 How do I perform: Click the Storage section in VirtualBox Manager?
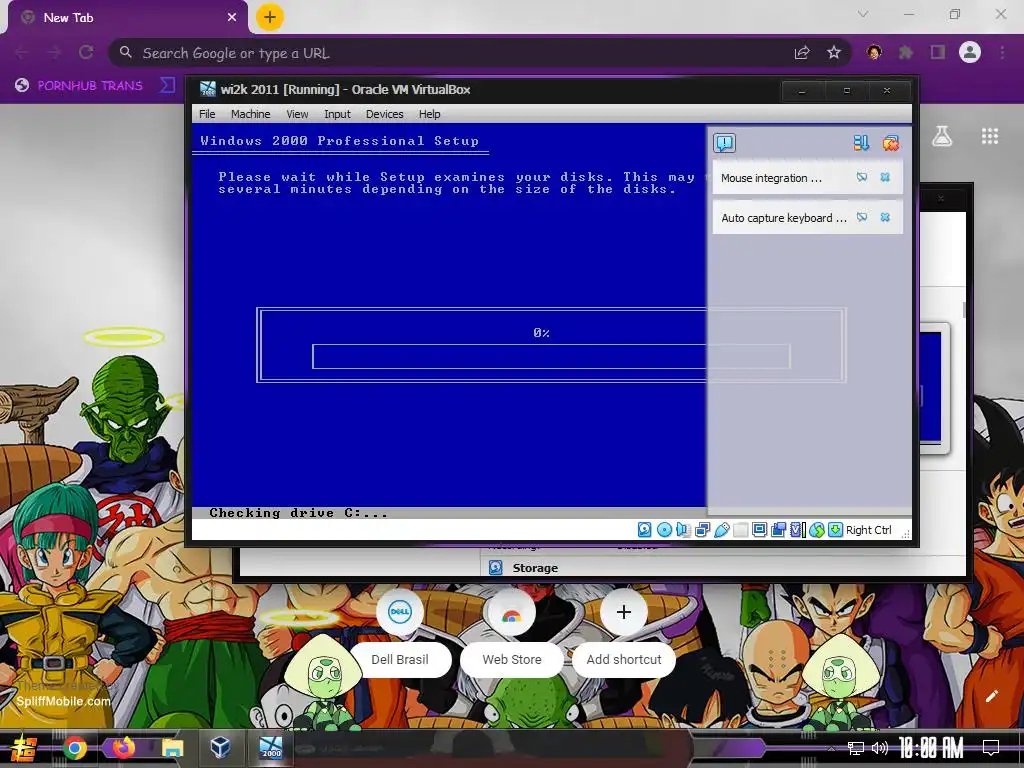point(535,568)
